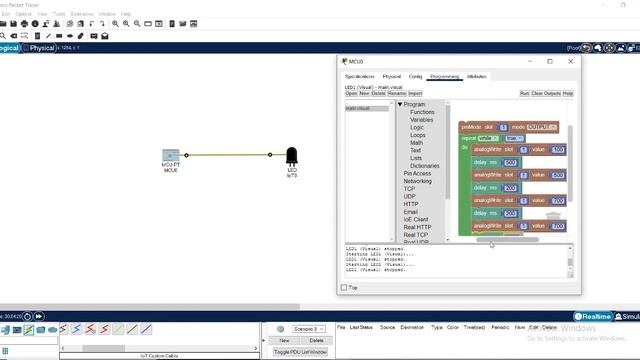The image size is (640, 360).
Task: Click the Run button
Action: (x=524, y=93)
